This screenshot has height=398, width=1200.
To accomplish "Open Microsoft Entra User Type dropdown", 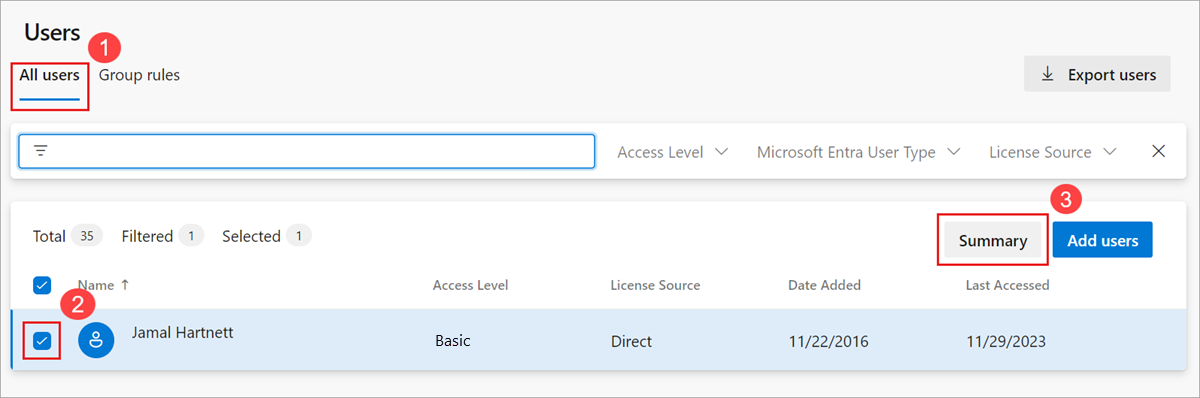I will [858, 152].
